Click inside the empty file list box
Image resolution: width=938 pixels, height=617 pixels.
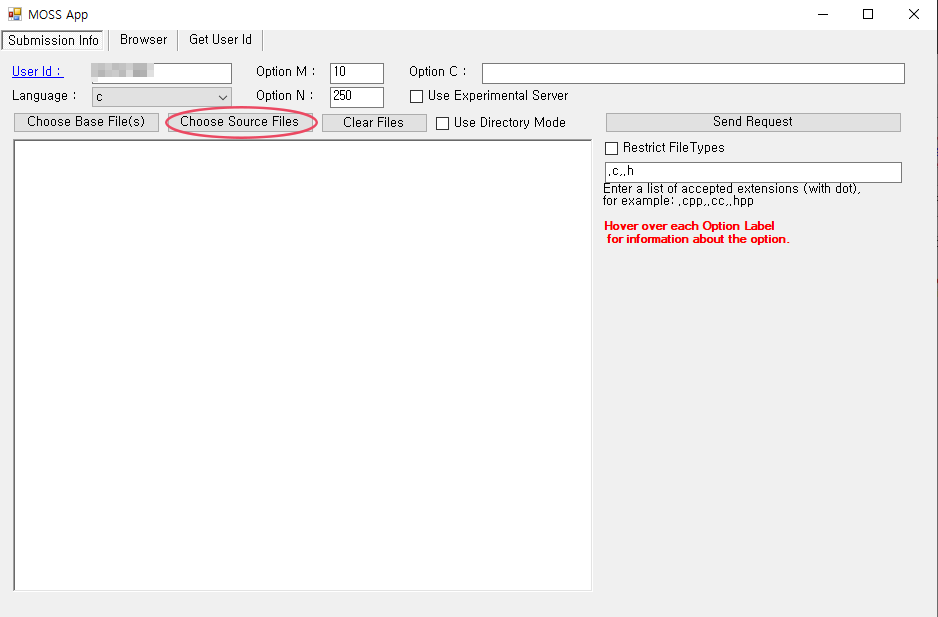(x=303, y=365)
